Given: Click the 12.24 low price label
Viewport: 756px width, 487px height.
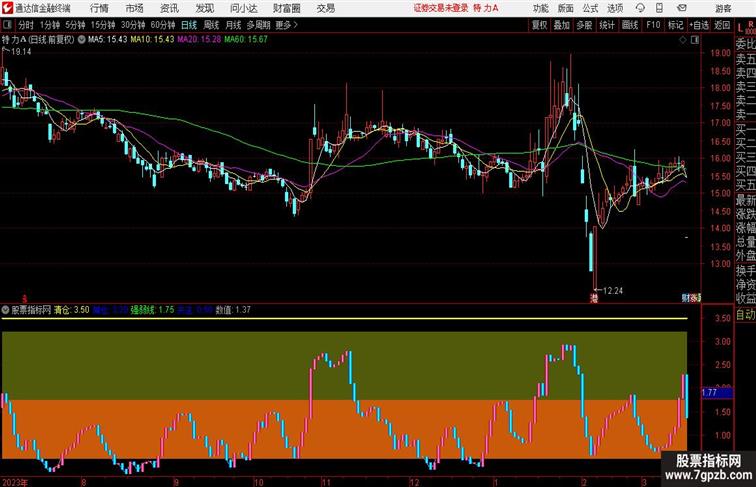Looking at the screenshot, I should click(612, 291).
